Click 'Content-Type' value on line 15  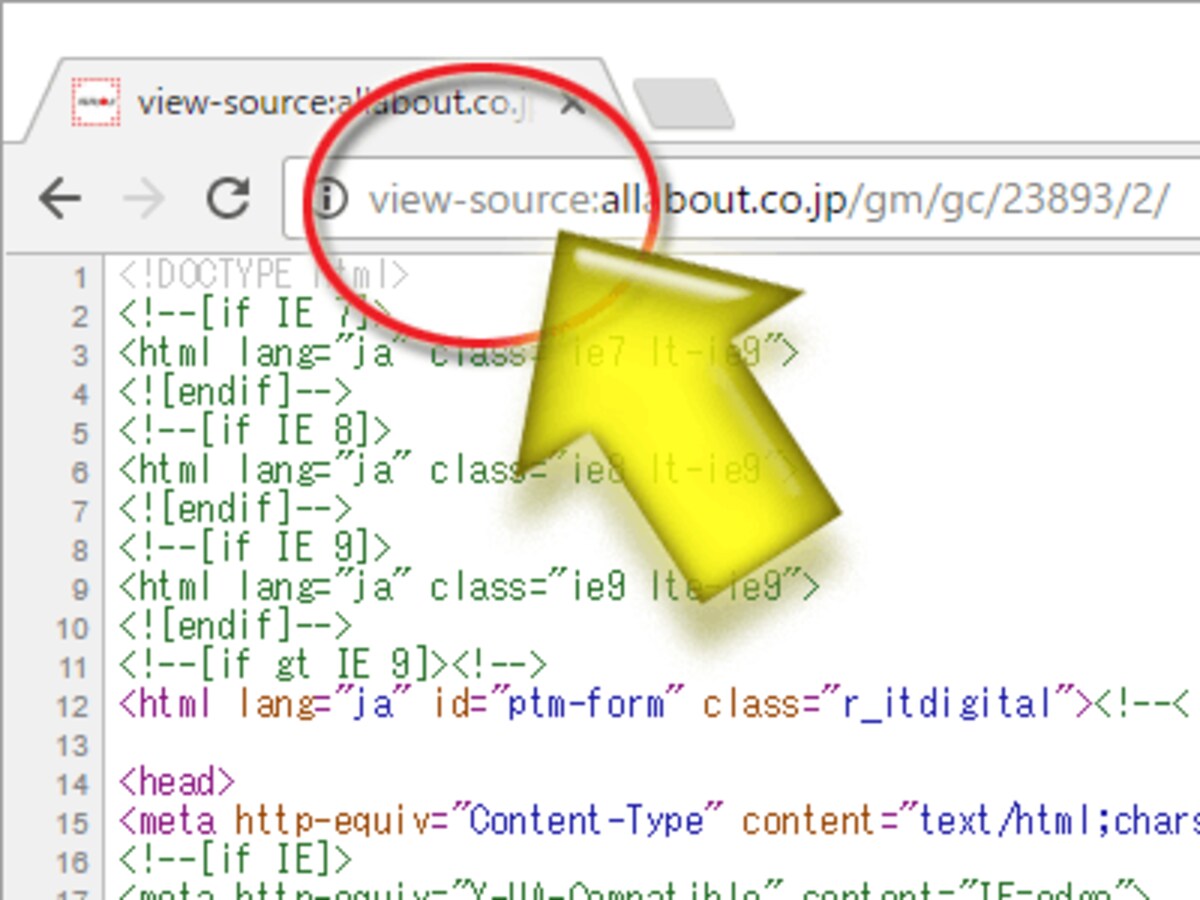586,821
